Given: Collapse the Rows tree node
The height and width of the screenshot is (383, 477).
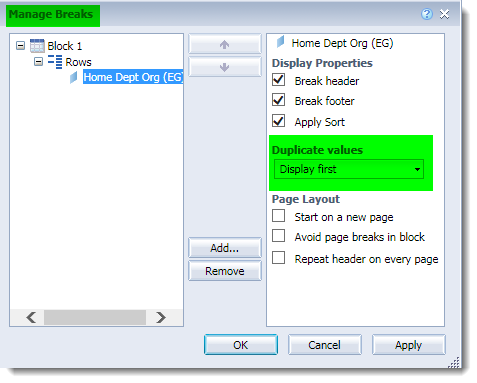Looking at the screenshot, I should pyautogui.click(x=38, y=62).
